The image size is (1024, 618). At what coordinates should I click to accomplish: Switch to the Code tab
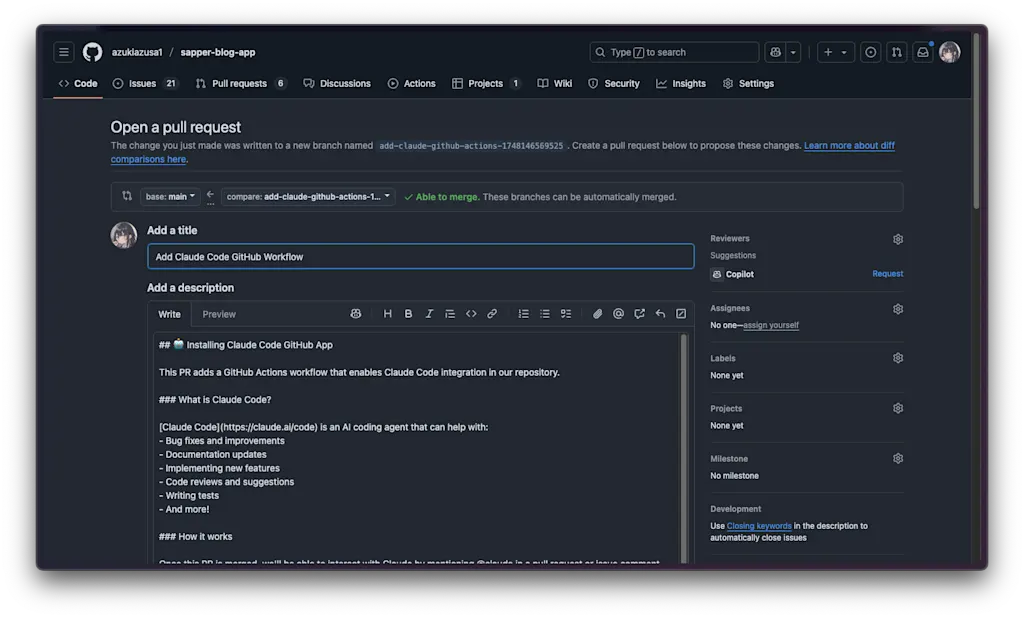pos(78,84)
